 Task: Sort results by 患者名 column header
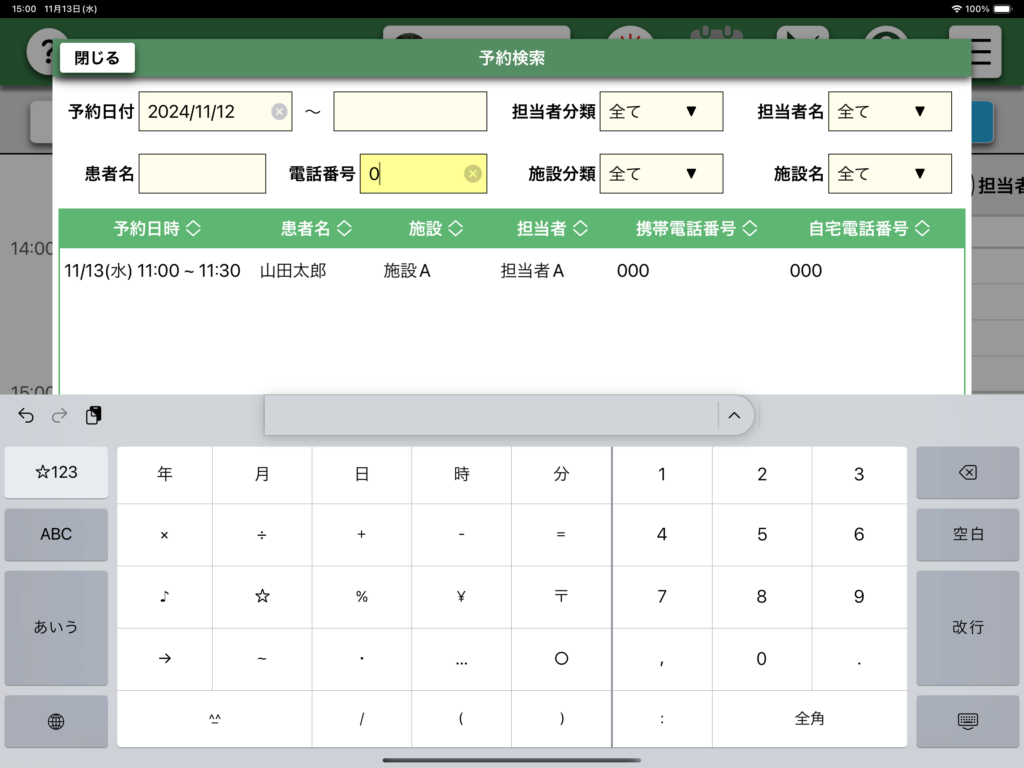coord(316,229)
